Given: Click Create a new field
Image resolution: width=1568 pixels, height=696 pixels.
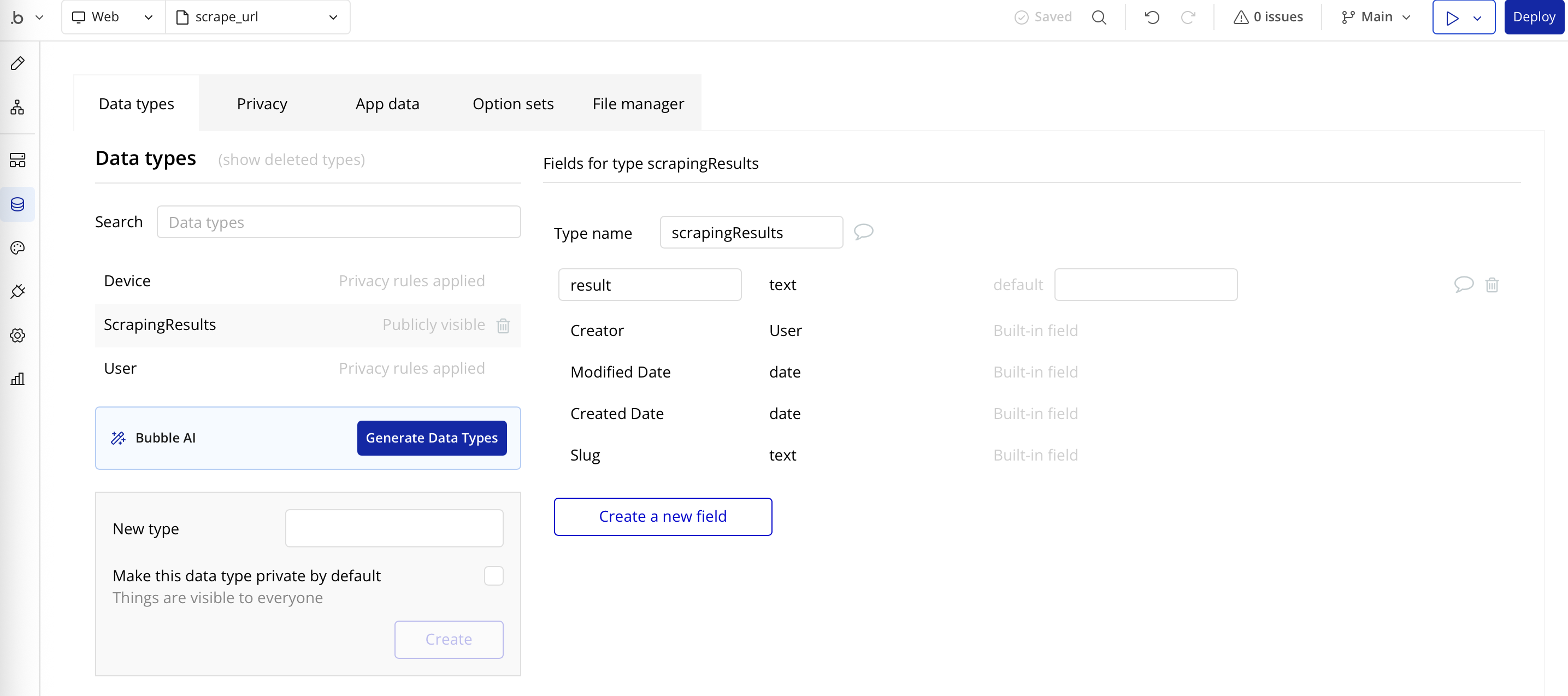Looking at the screenshot, I should (x=662, y=516).
